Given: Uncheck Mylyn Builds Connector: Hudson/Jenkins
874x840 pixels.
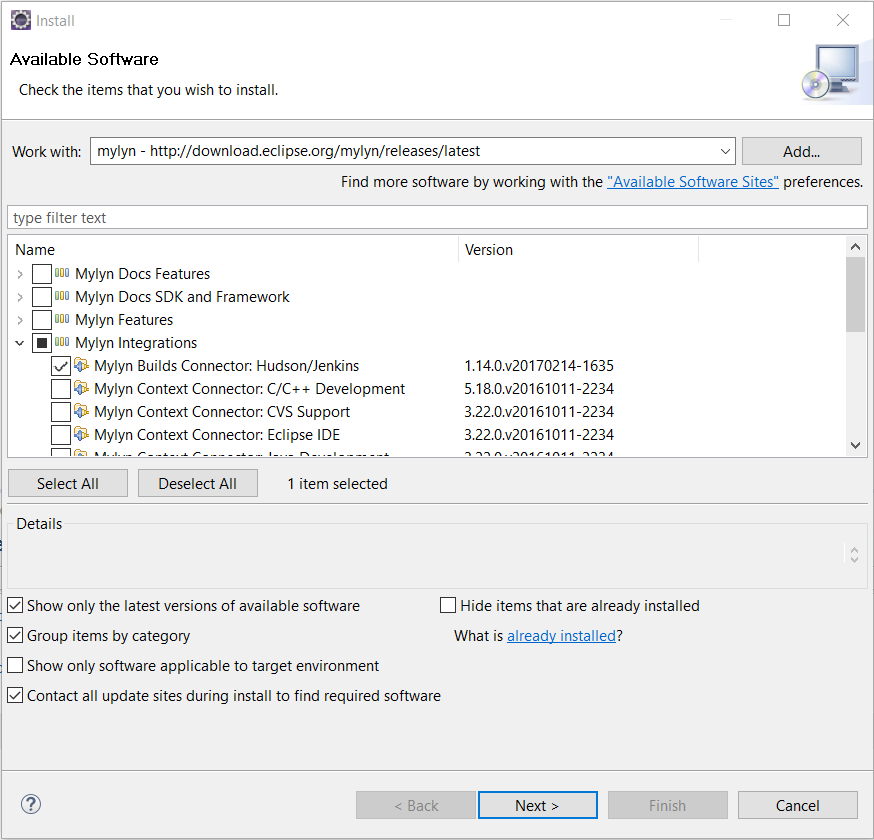Looking at the screenshot, I should coord(61,366).
